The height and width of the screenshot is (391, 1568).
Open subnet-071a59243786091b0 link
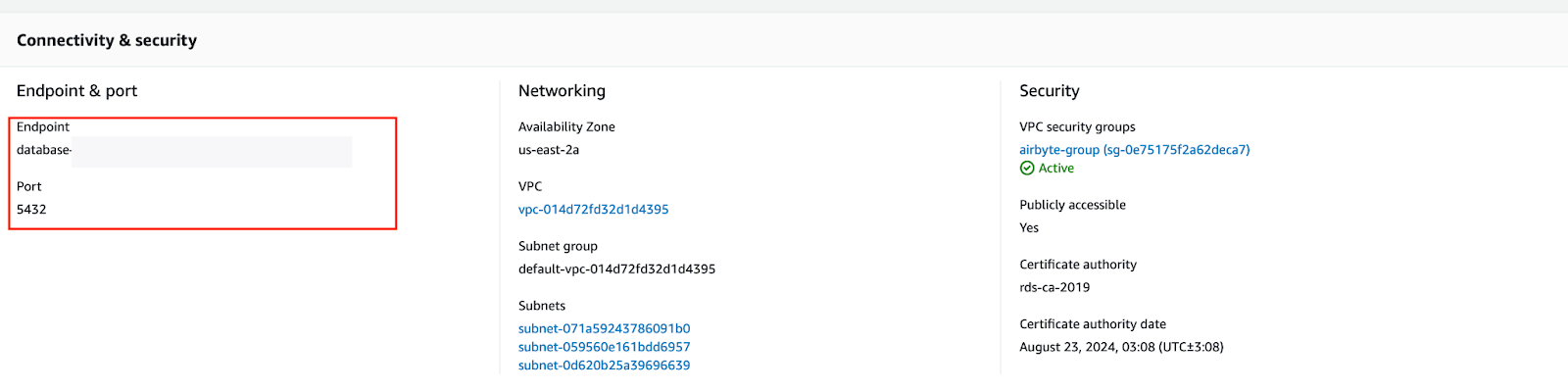coord(605,329)
